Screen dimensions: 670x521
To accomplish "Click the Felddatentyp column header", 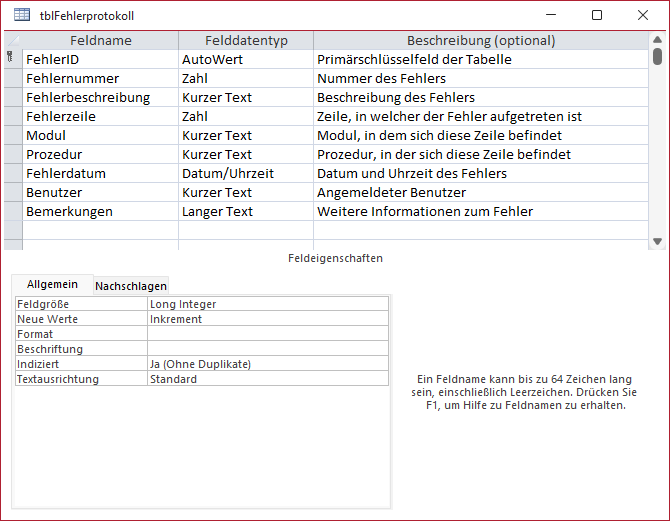I will (x=245, y=41).
